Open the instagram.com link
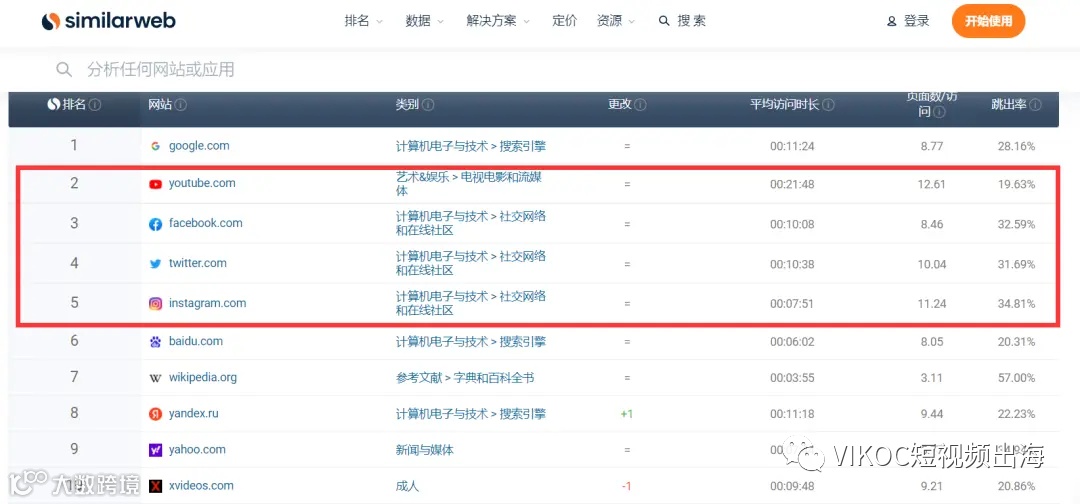 tap(207, 303)
